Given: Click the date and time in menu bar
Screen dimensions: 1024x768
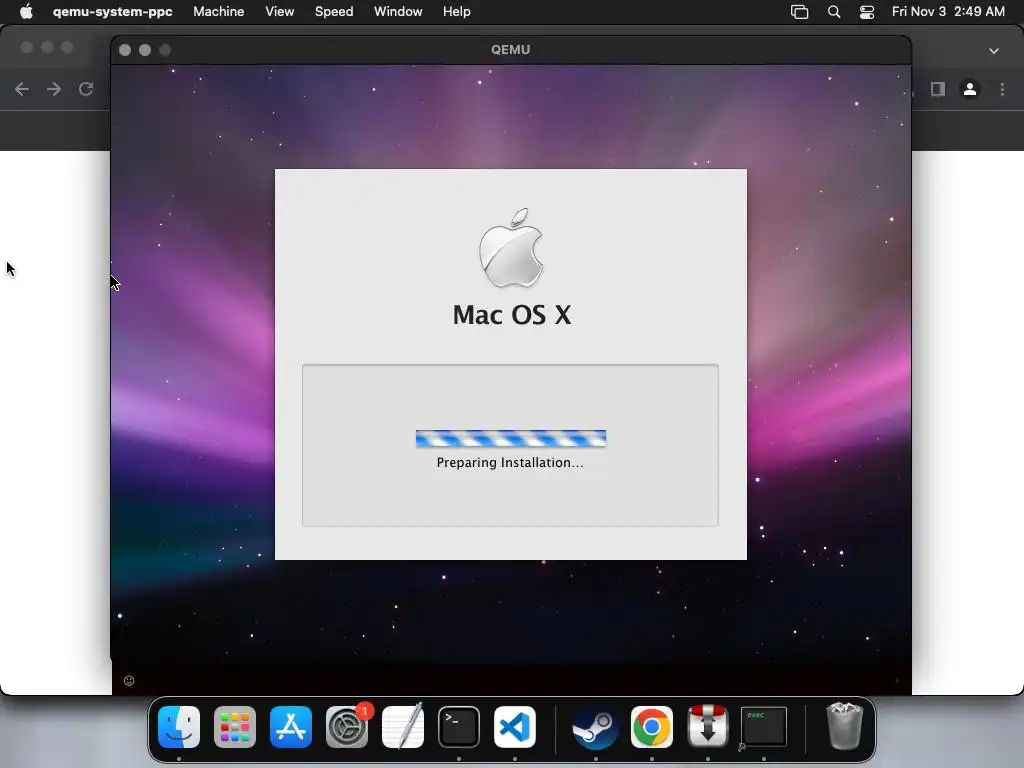Looking at the screenshot, I should 948,12.
